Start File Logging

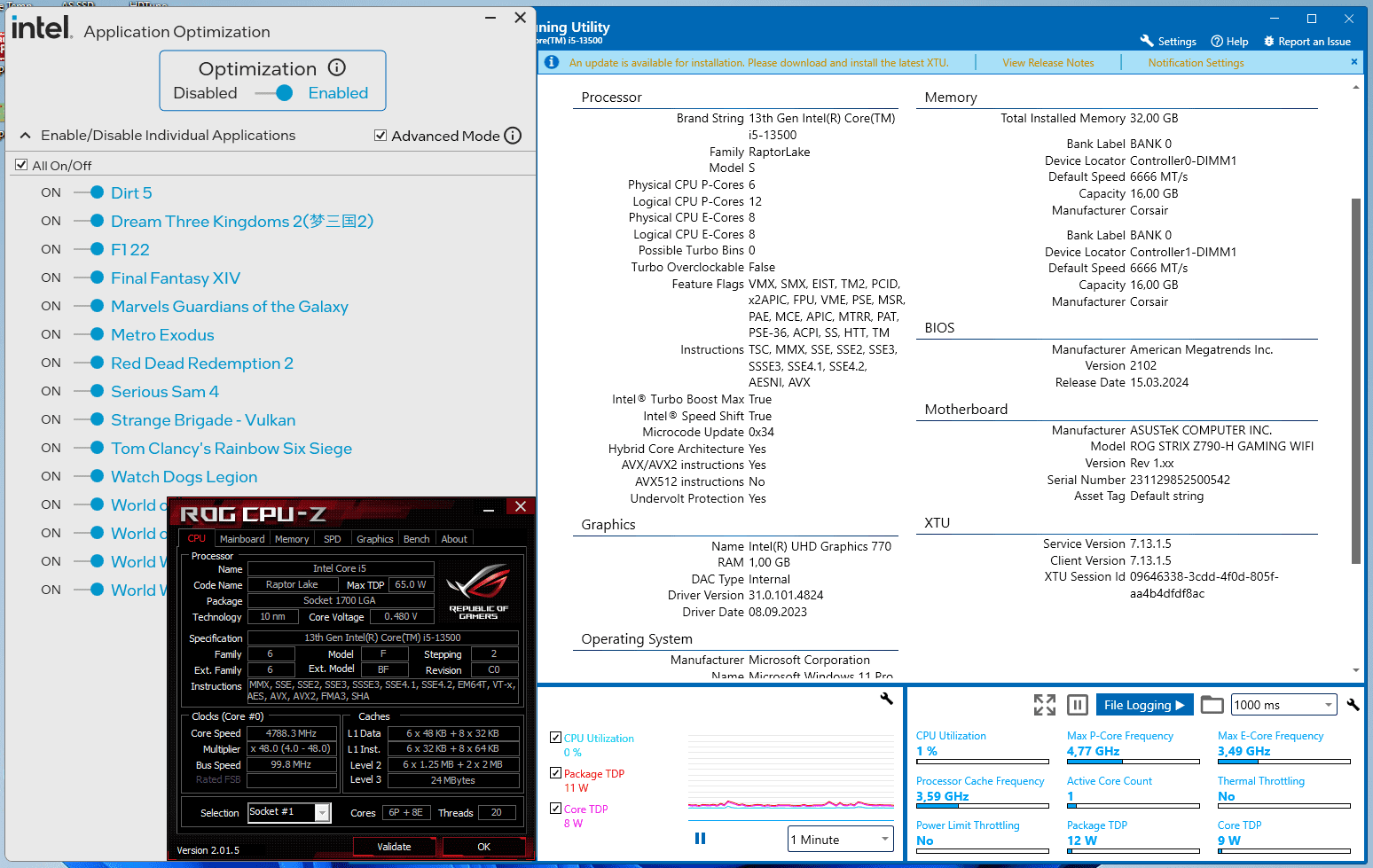click(1144, 705)
